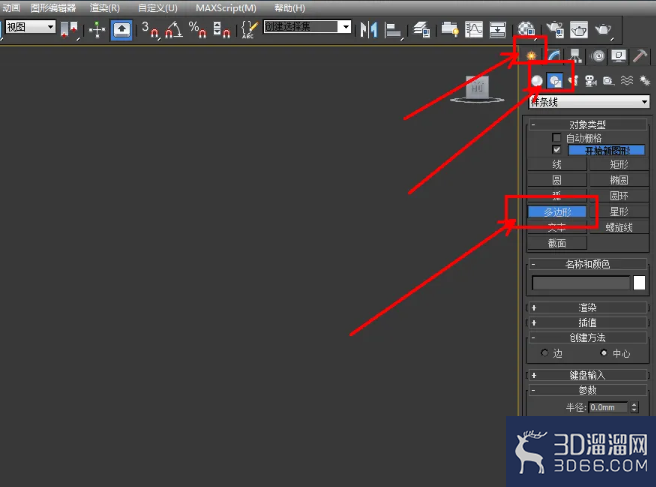Viewport: 656px width, 487px height.
Task: Click the Mirror tool icon
Action: click(369, 30)
